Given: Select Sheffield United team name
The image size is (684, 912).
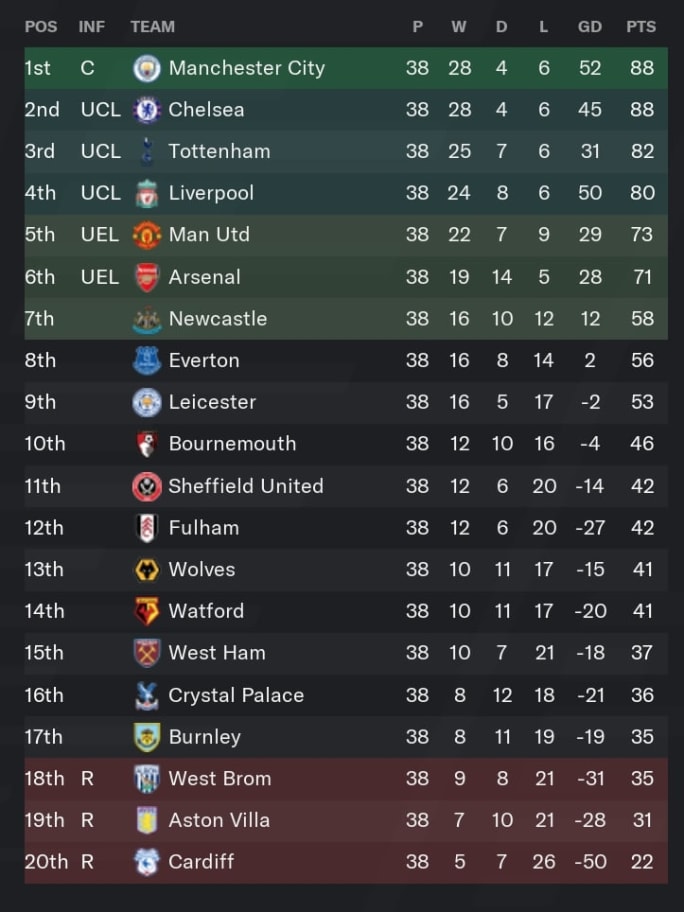Looking at the screenshot, I should 245,486.
